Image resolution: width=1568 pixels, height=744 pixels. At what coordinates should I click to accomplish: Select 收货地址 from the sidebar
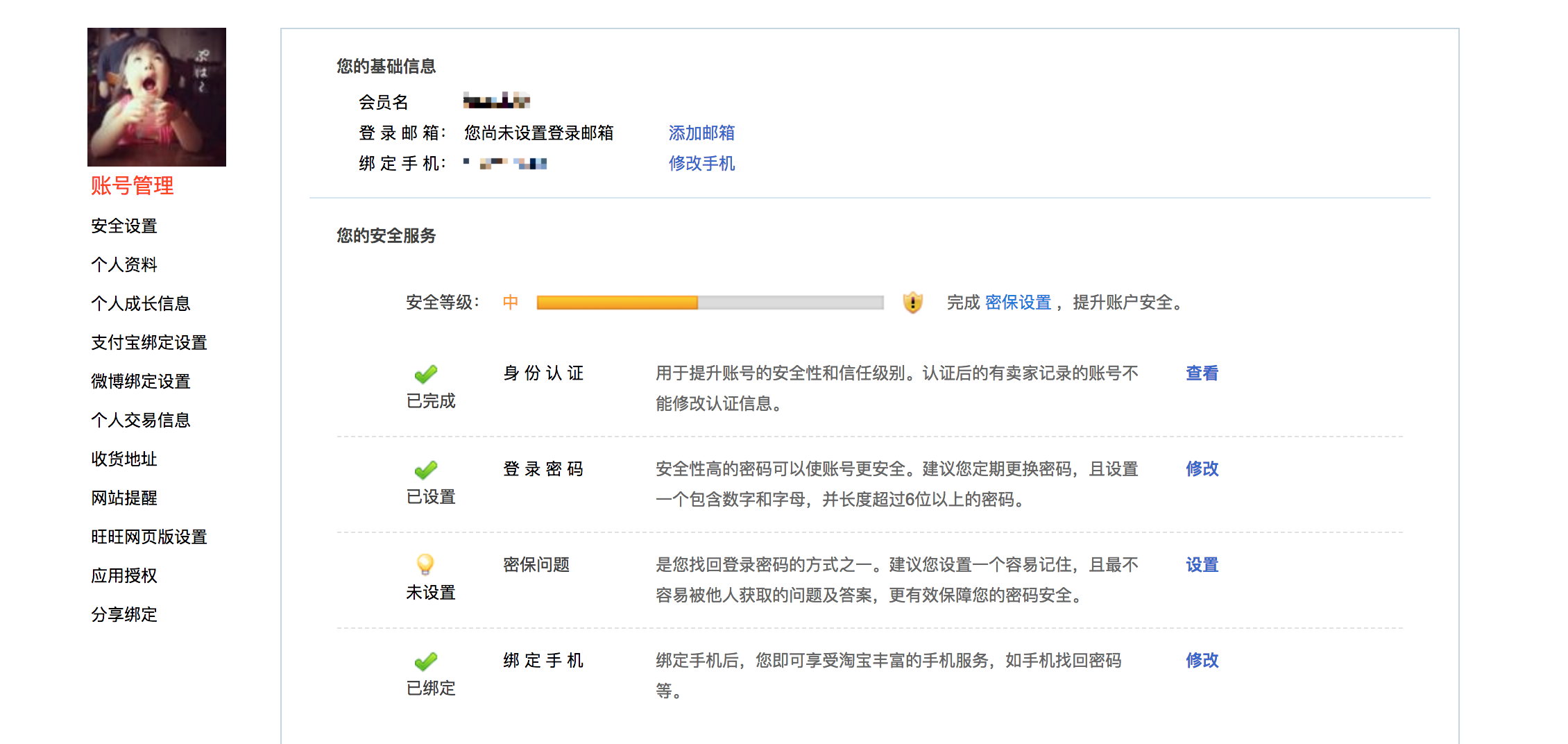point(124,459)
